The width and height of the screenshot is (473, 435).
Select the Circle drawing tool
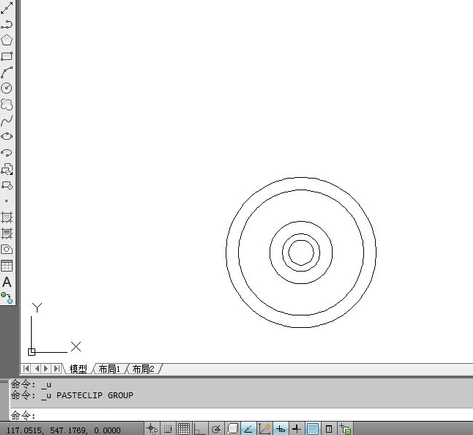click(7, 88)
